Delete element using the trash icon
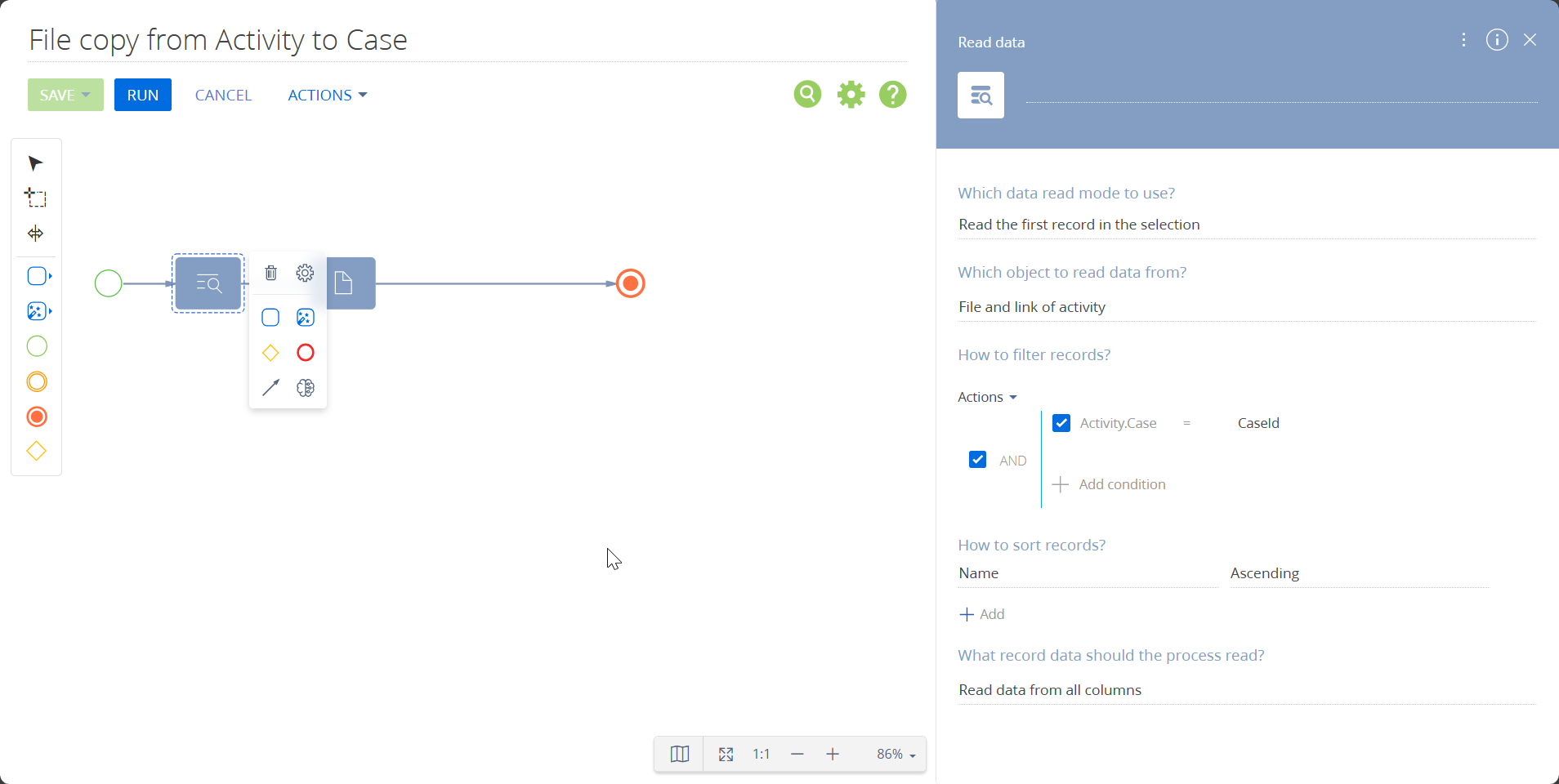1559x784 pixels. pyautogui.click(x=271, y=273)
